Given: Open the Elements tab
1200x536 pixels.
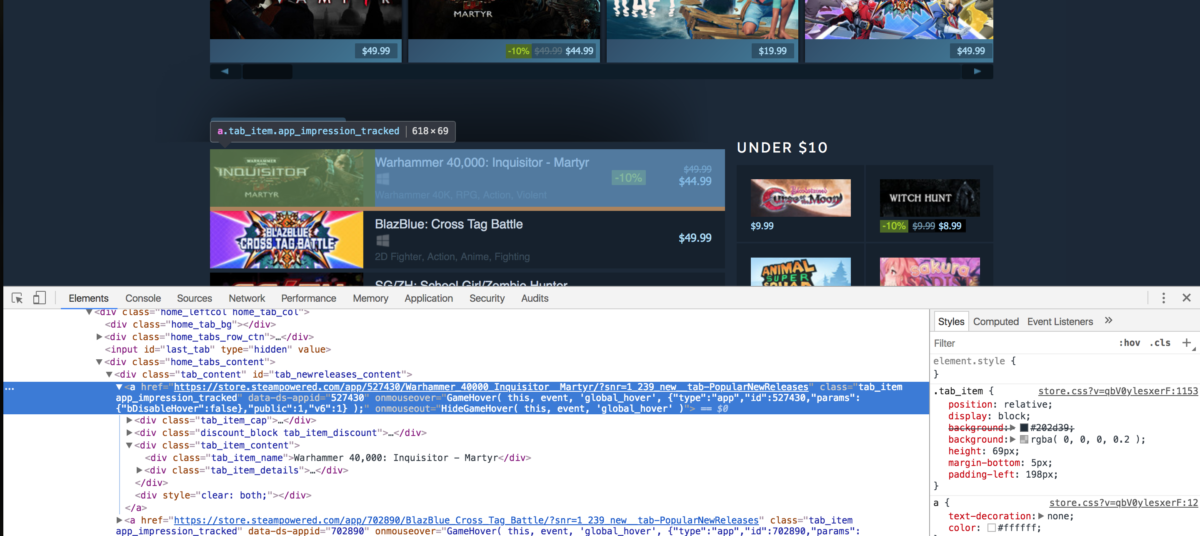Looking at the screenshot, I should 88,298.
